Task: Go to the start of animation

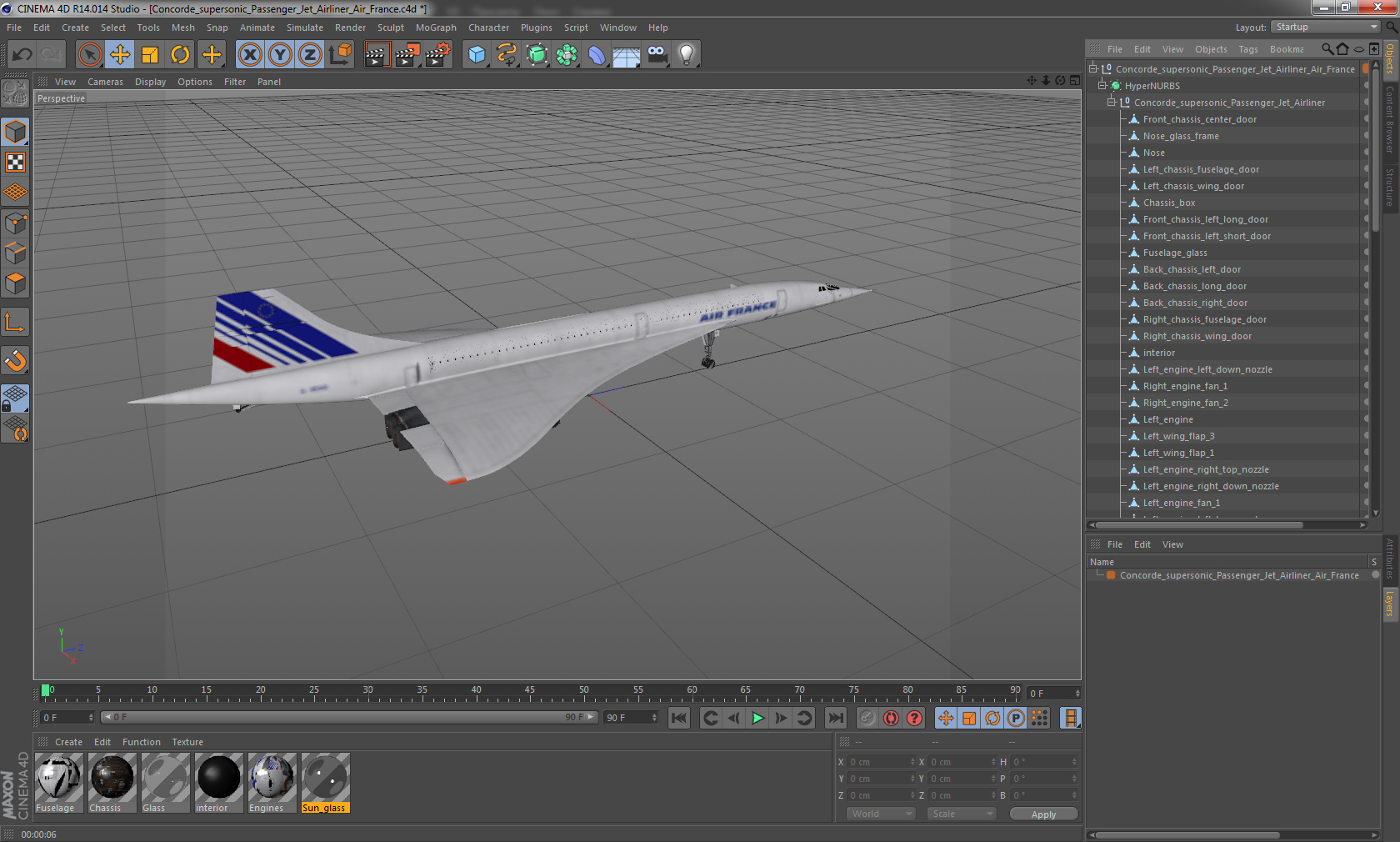Action: click(679, 718)
